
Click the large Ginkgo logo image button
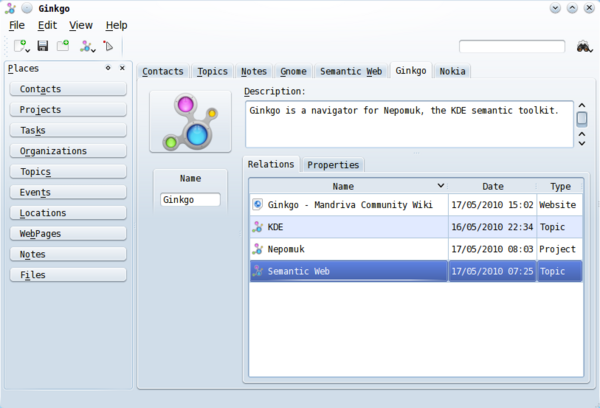(x=191, y=122)
